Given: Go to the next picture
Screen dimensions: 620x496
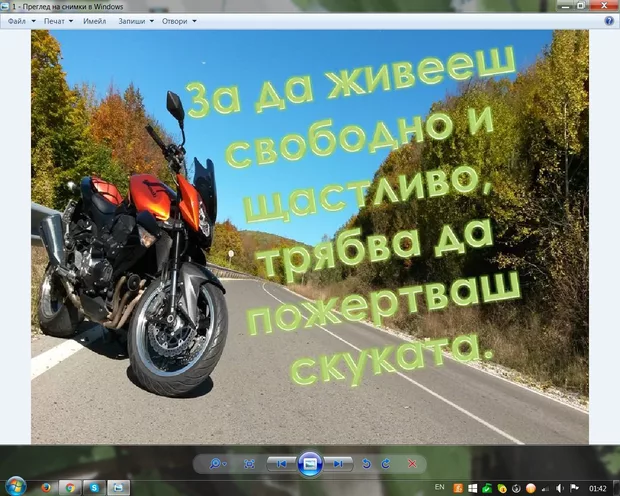Looking at the screenshot, I should point(338,464).
